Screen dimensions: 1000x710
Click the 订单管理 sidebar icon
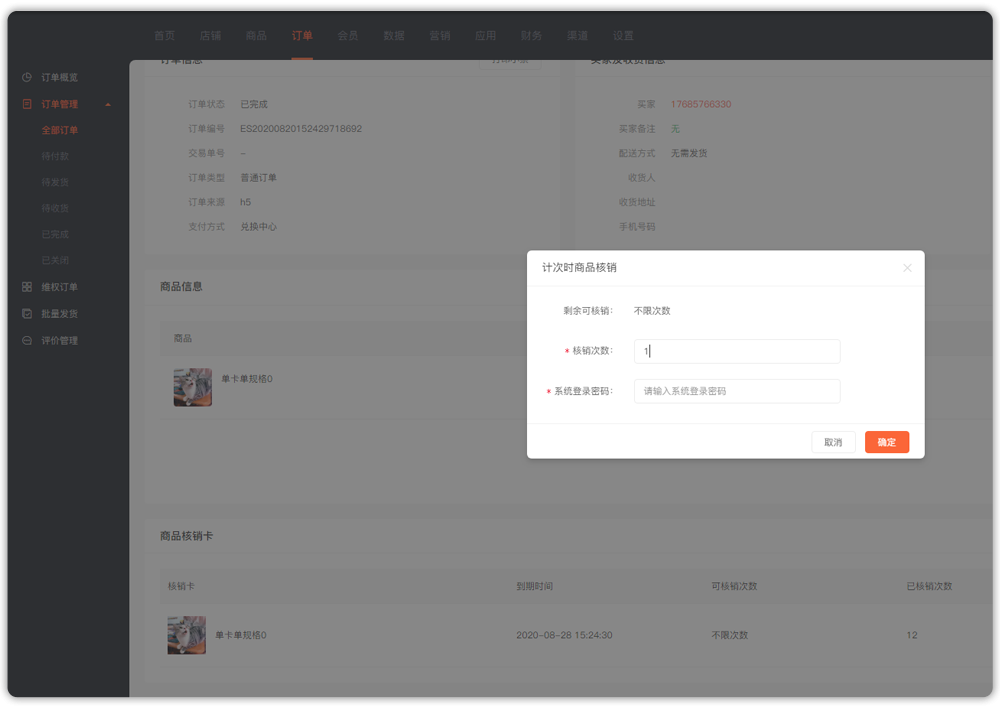[x=27, y=104]
